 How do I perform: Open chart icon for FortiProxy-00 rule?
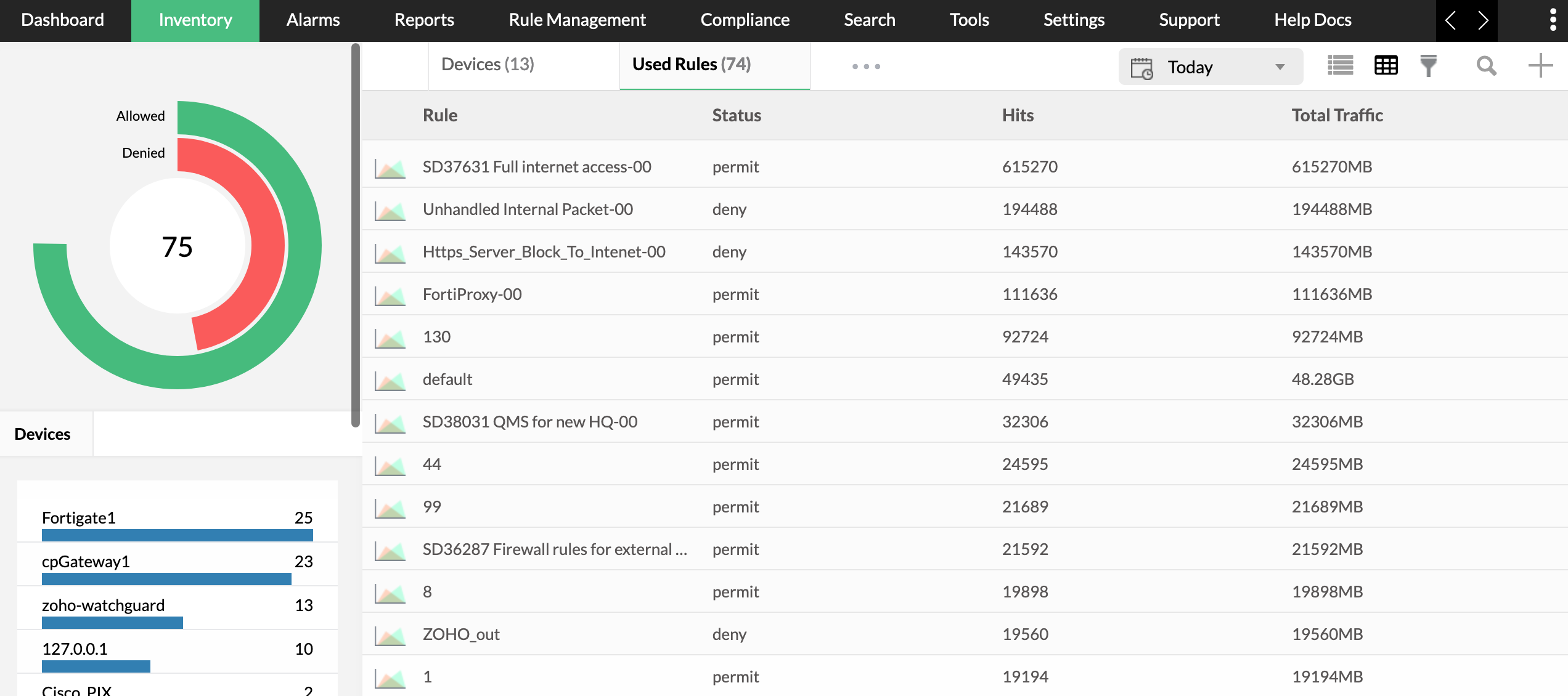390,296
